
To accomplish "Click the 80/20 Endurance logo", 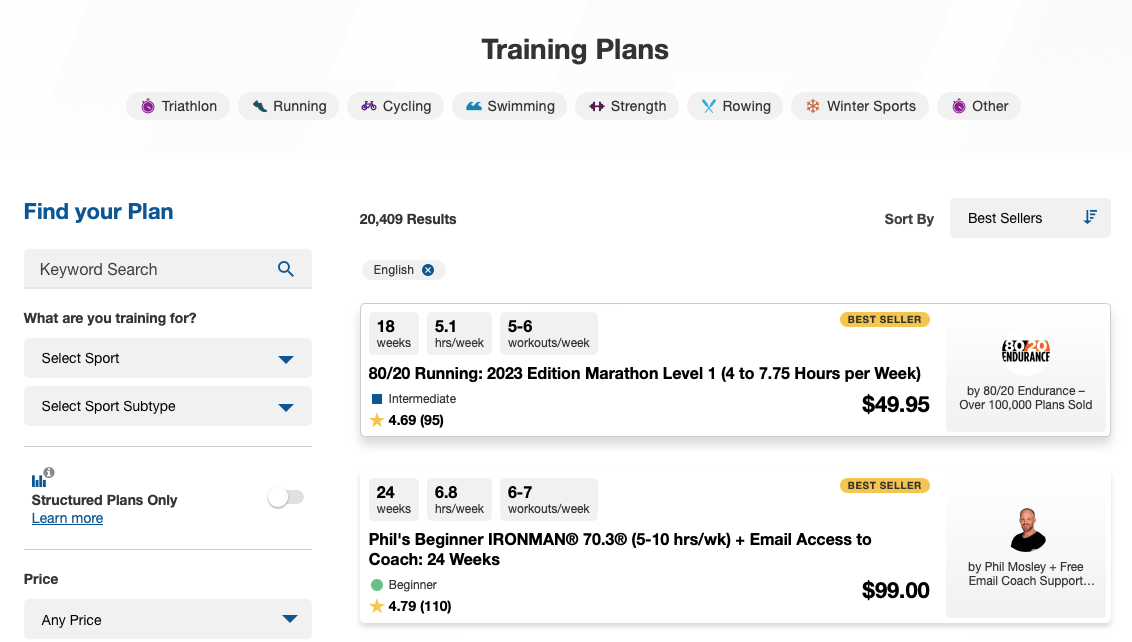I will click(1026, 351).
